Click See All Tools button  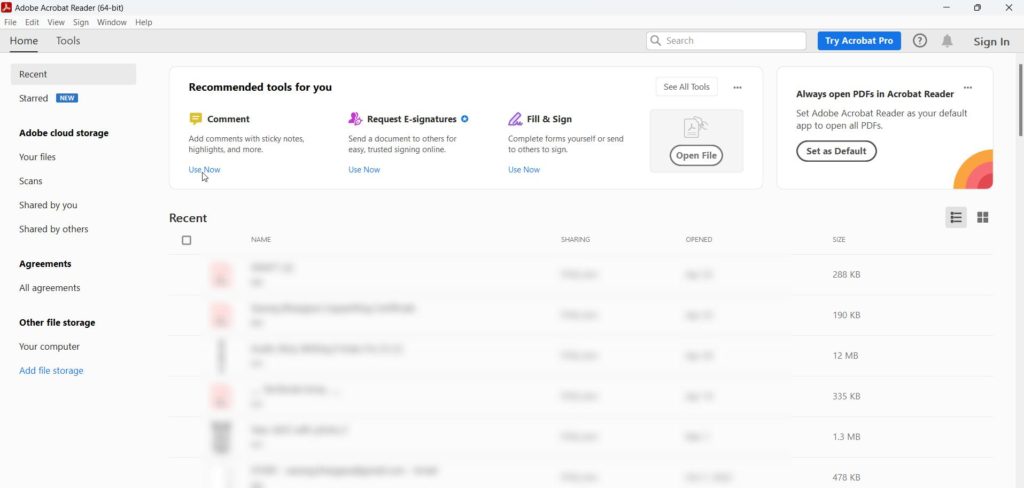click(x=686, y=87)
